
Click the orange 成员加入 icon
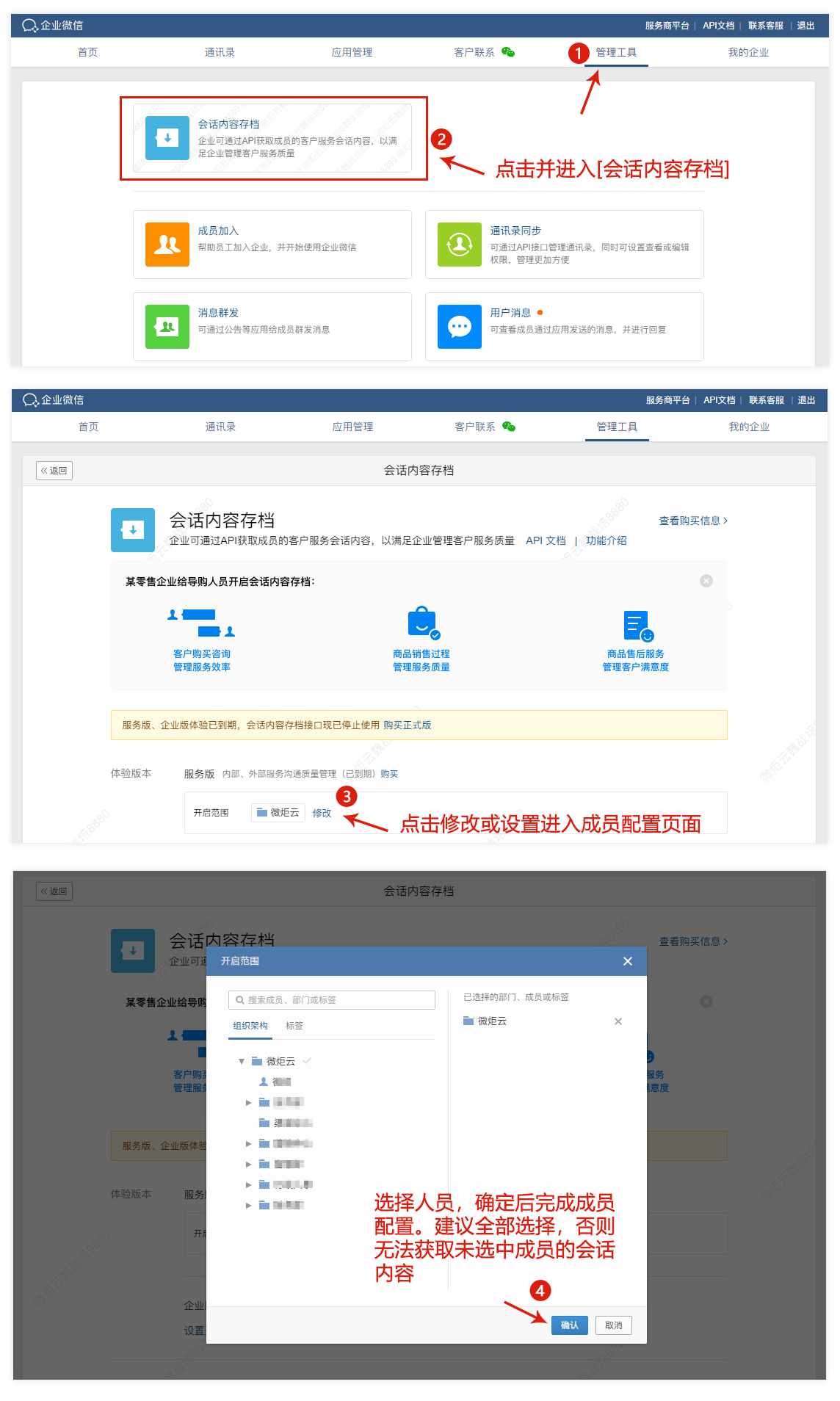167,244
